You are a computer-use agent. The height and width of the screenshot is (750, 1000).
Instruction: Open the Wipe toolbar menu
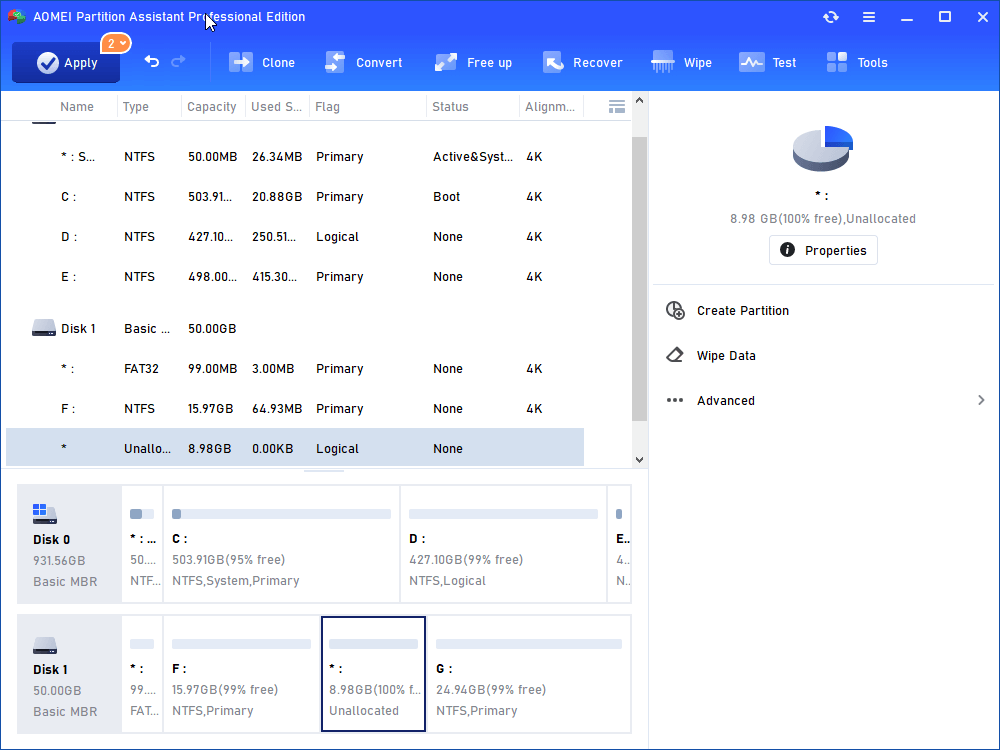681,62
